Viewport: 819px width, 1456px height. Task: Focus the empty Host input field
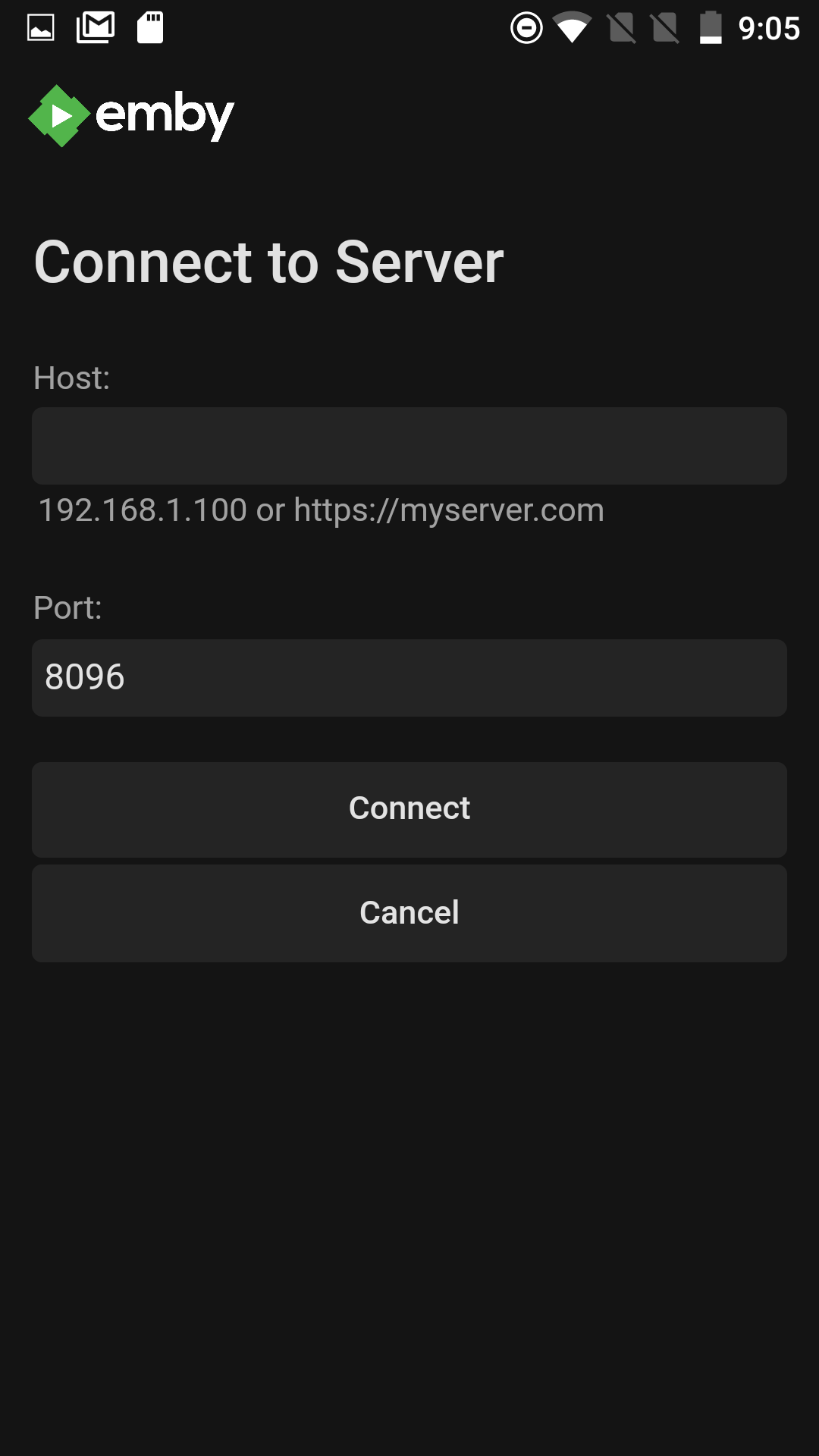[409, 446]
